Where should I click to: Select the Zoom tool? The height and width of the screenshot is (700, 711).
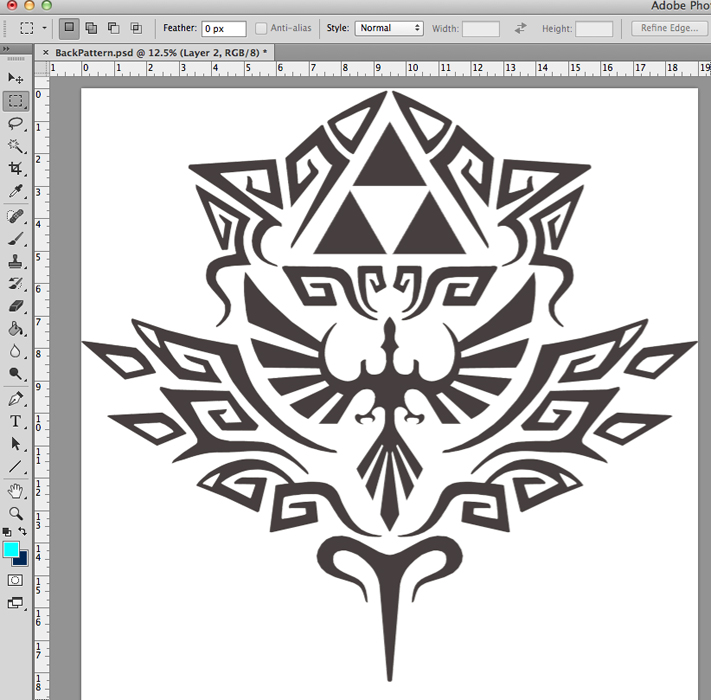point(15,513)
